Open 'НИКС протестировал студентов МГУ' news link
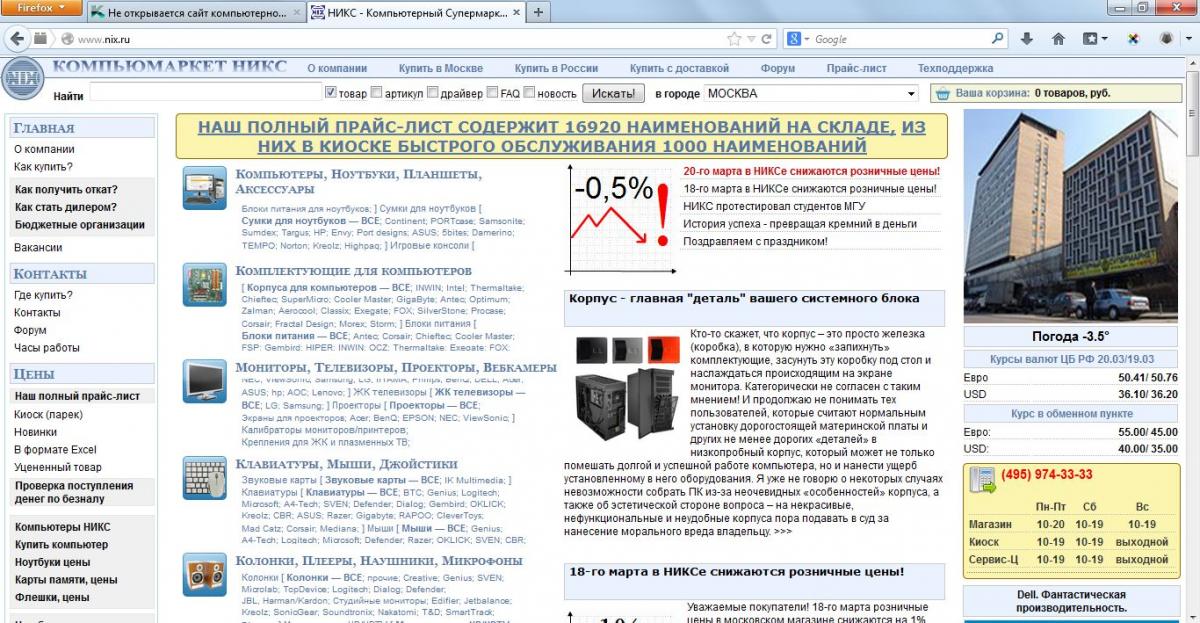 point(774,206)
